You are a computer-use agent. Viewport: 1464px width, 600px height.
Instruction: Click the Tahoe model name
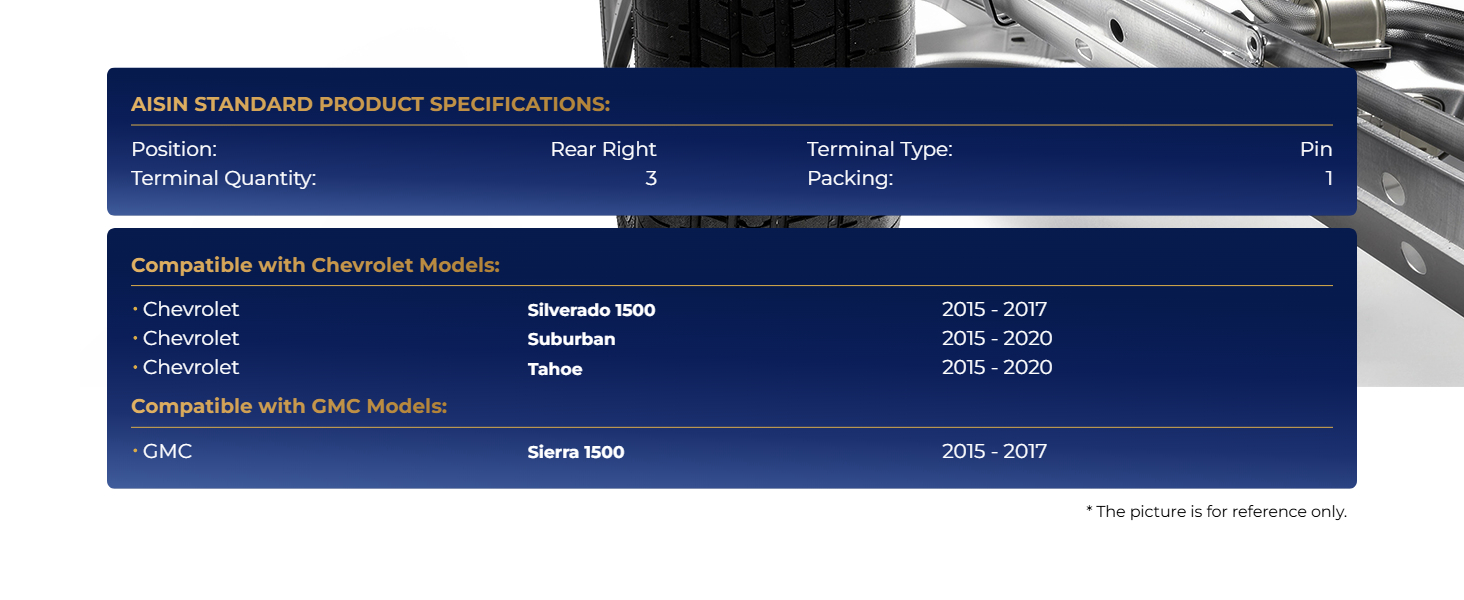(x=555, y=369)
